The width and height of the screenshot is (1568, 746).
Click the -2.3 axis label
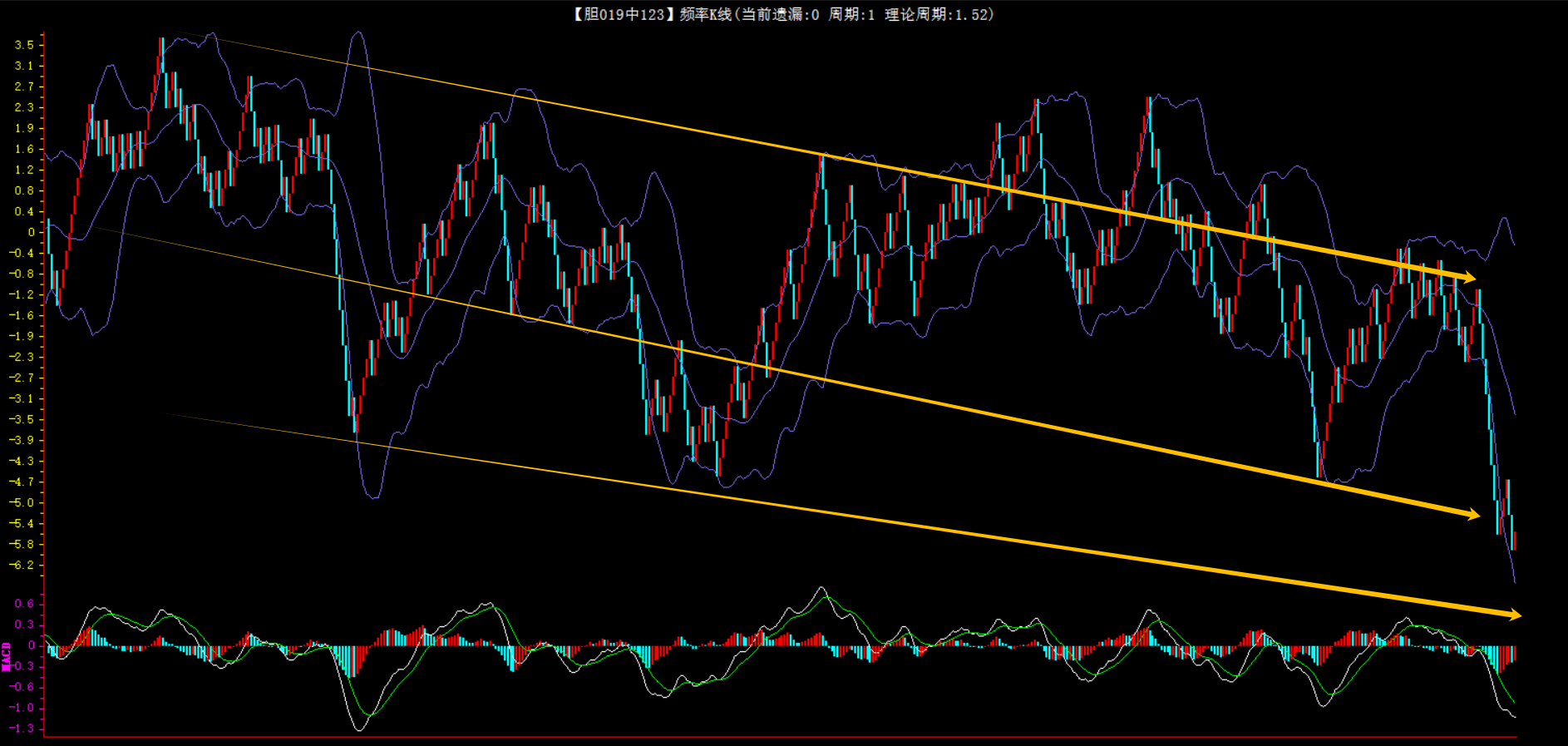point(22,357)
